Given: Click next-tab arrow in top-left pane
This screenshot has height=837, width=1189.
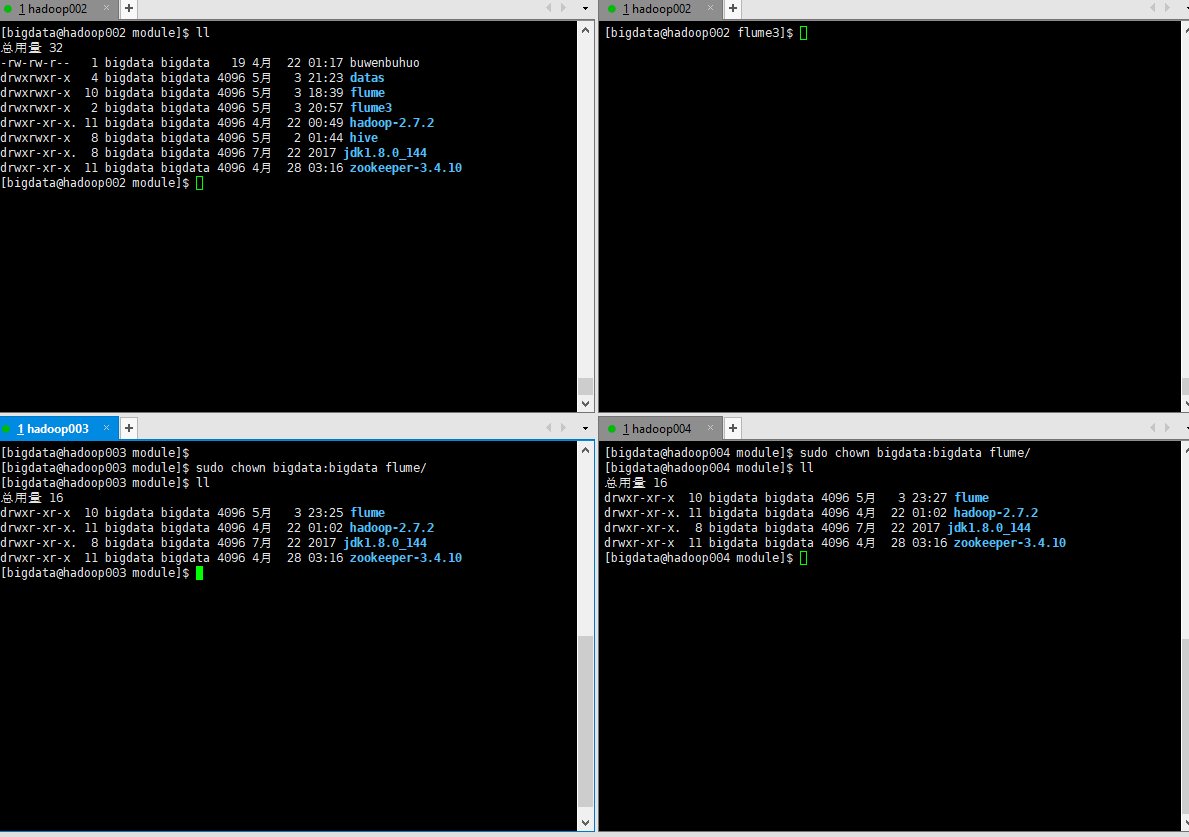Looking at the screenshot, I should click(563, 8).
